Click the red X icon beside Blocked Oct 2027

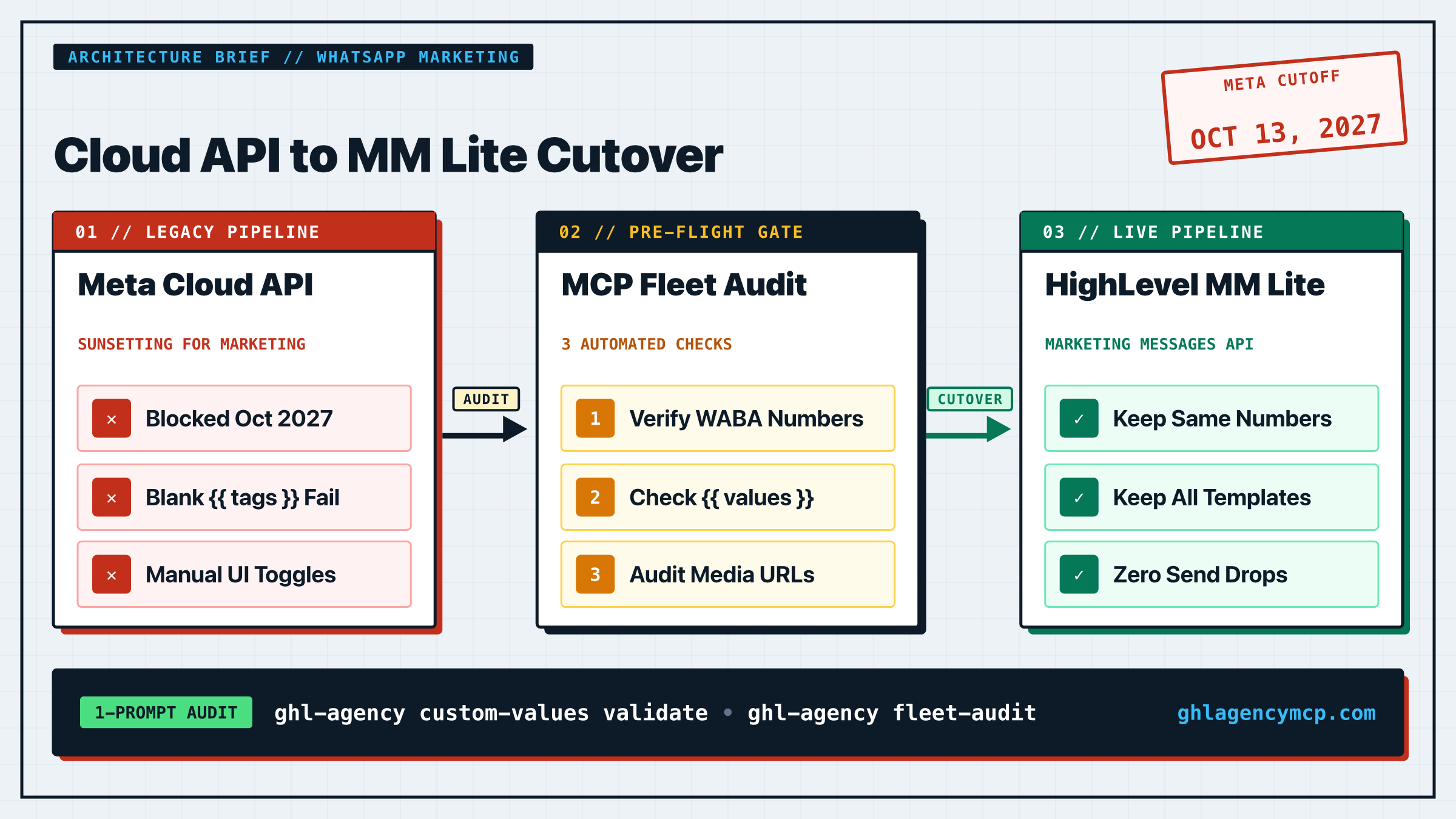tap(112, 419)
